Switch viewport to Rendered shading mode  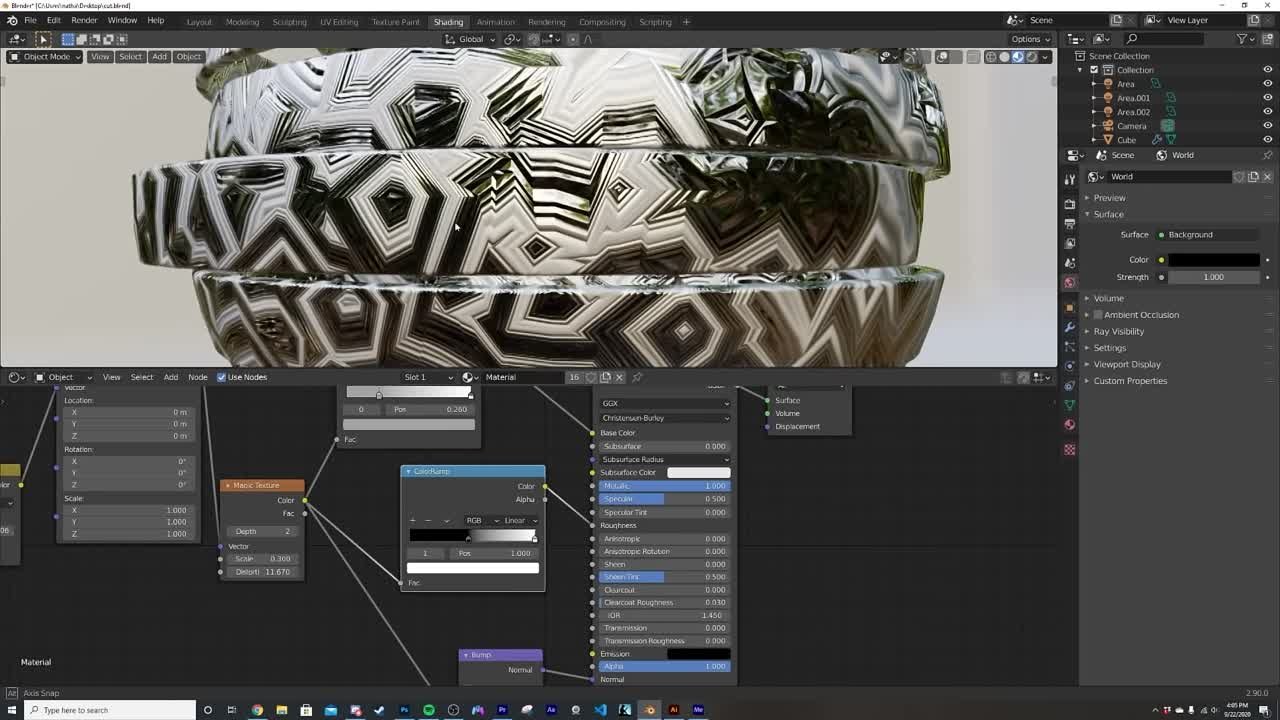point(1033,57)
